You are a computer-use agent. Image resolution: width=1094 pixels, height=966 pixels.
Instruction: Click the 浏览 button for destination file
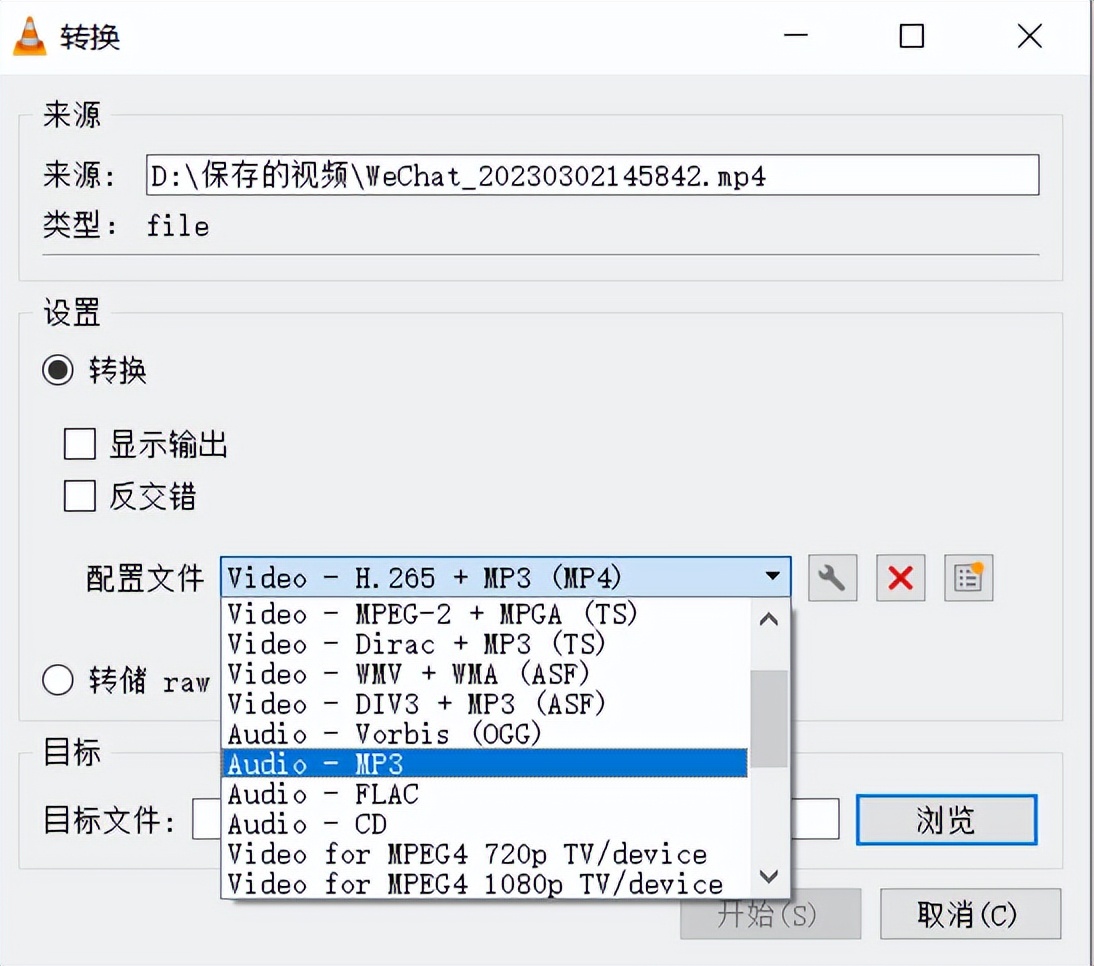coord(944,818)
